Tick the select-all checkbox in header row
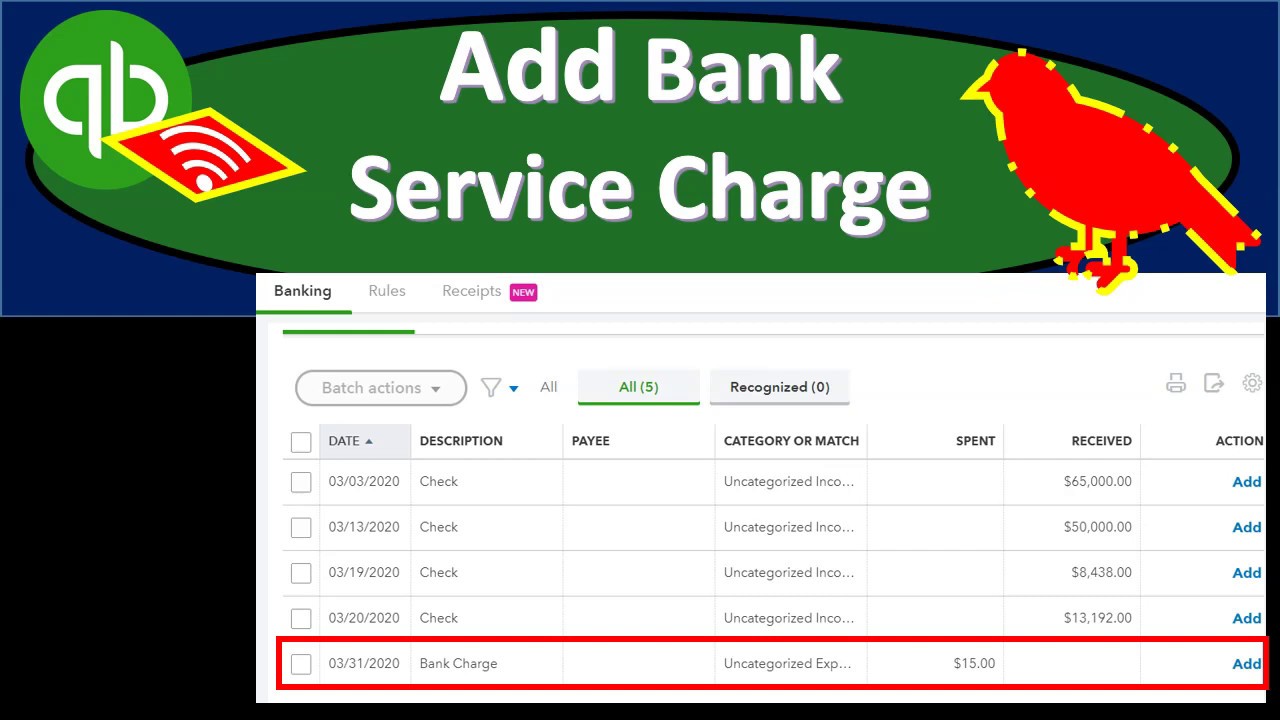The width and height of the screenshot is (1280, 720). (301, 442)
